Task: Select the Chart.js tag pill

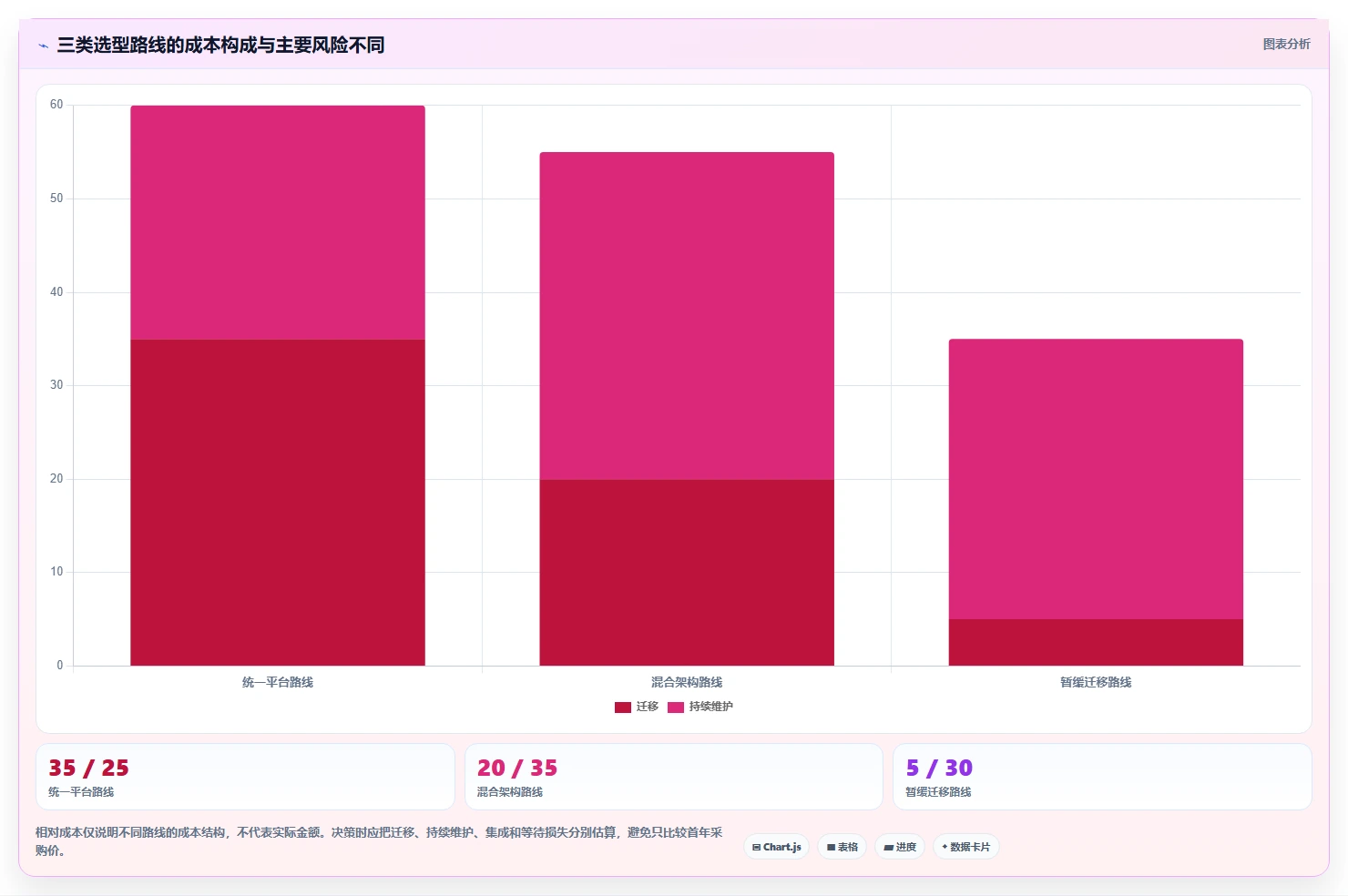Action: pos(777,847)
